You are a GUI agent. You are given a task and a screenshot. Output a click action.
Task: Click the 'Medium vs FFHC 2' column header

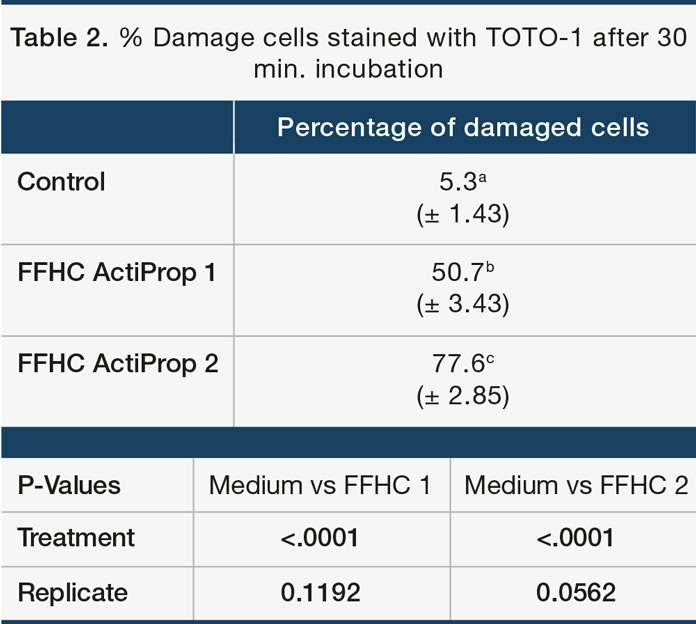(576, 486)
